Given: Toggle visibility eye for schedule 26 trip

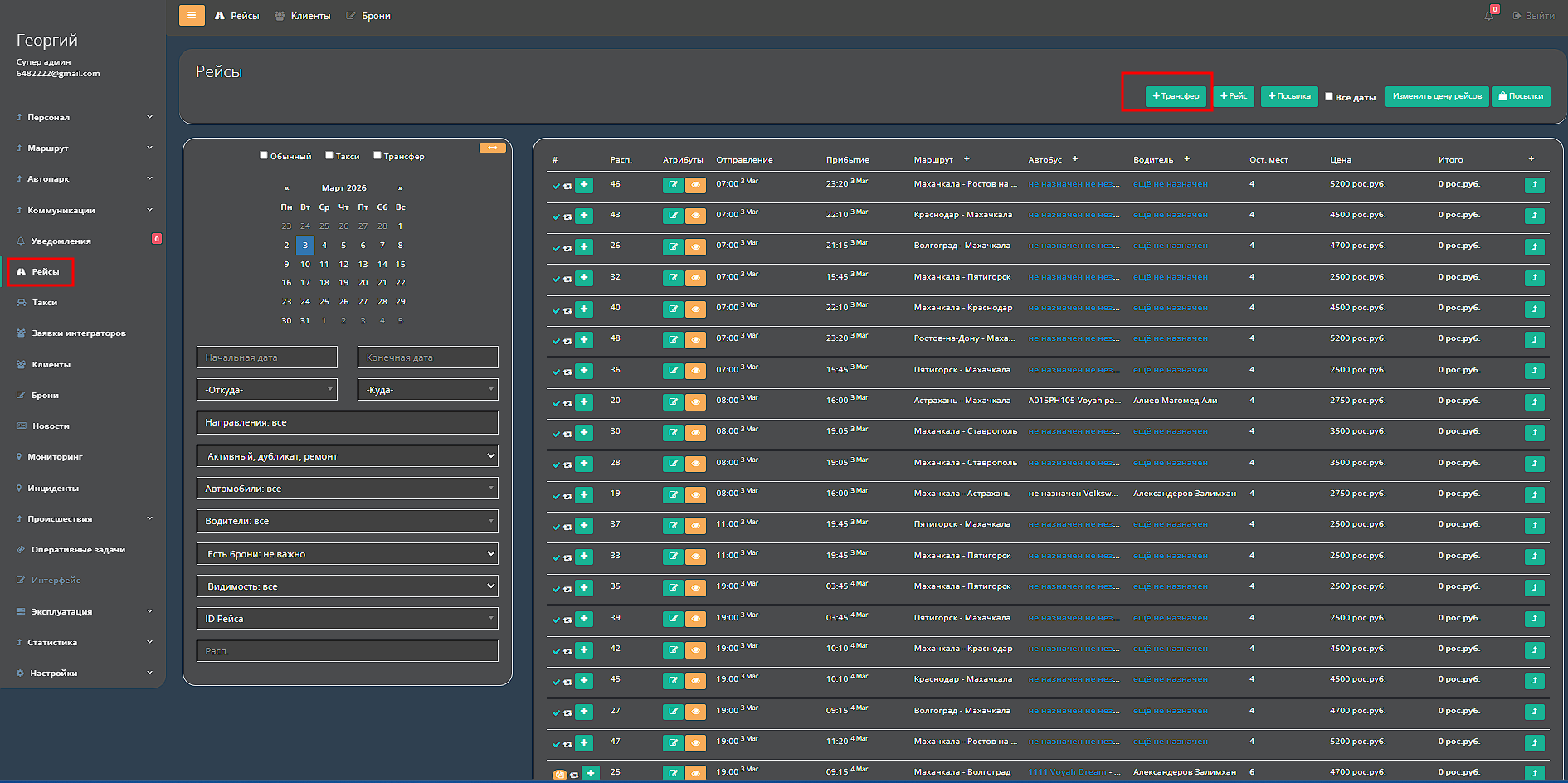Looking at the screenshot, I should [695, 247].
